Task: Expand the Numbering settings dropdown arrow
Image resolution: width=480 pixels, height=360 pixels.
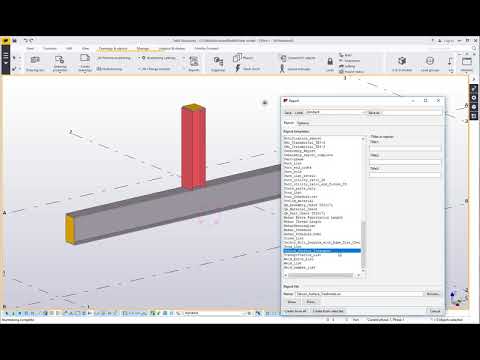Action: point(183,58)
